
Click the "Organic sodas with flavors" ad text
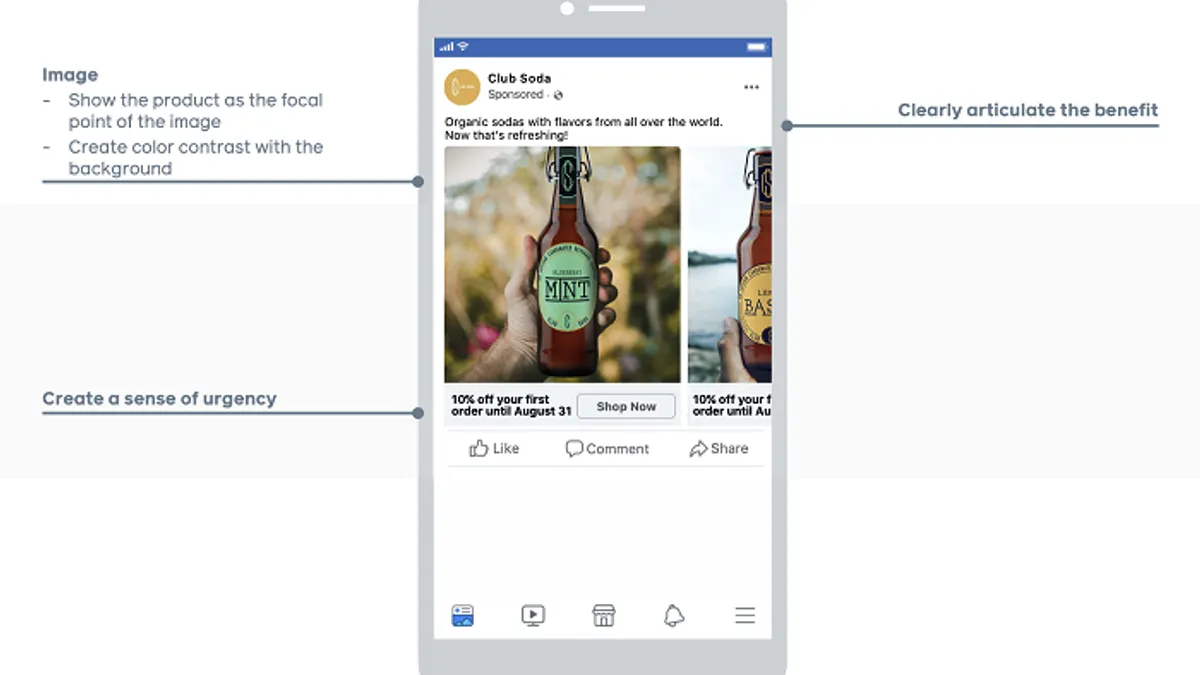tap(583, 128)
